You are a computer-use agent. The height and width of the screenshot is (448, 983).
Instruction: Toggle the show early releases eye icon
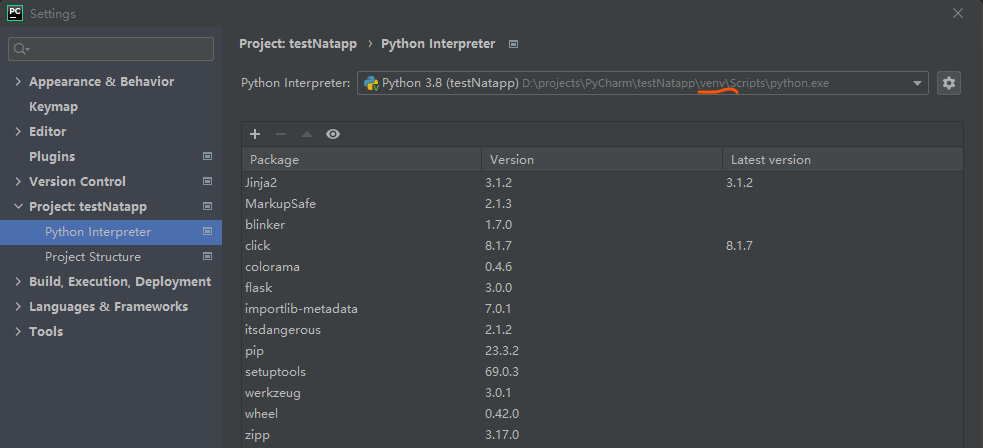[x=333, y=134]
